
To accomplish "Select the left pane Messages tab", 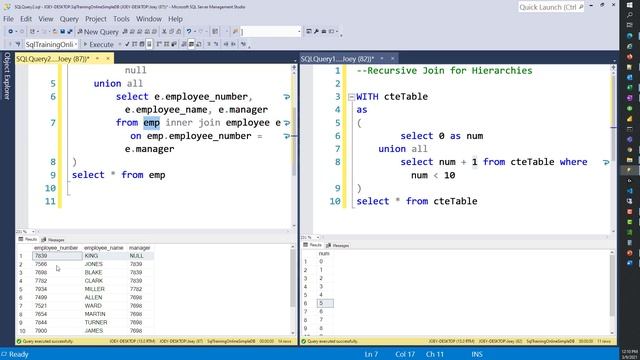I will point(53,240).
